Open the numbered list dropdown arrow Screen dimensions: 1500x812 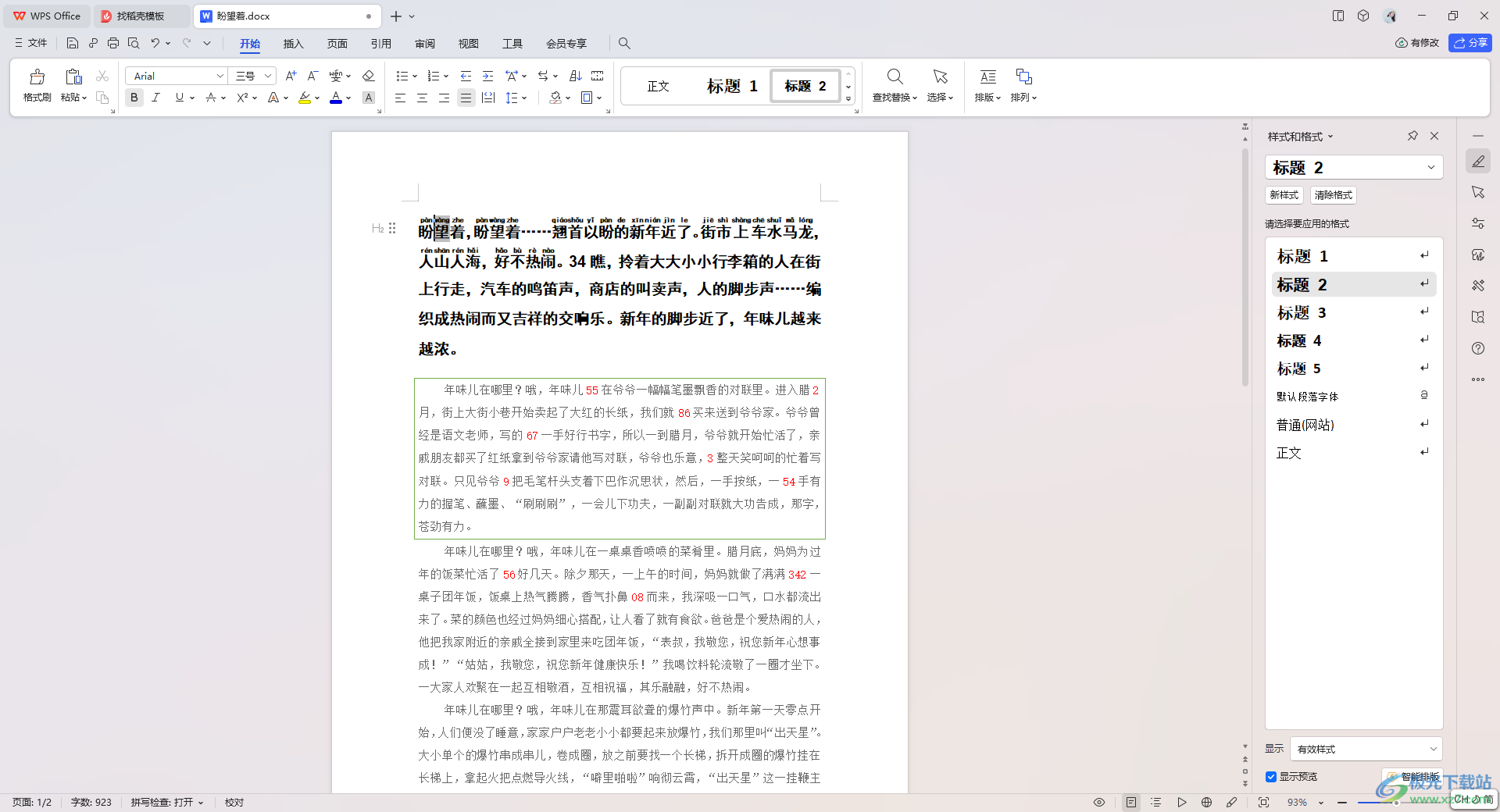446,77
